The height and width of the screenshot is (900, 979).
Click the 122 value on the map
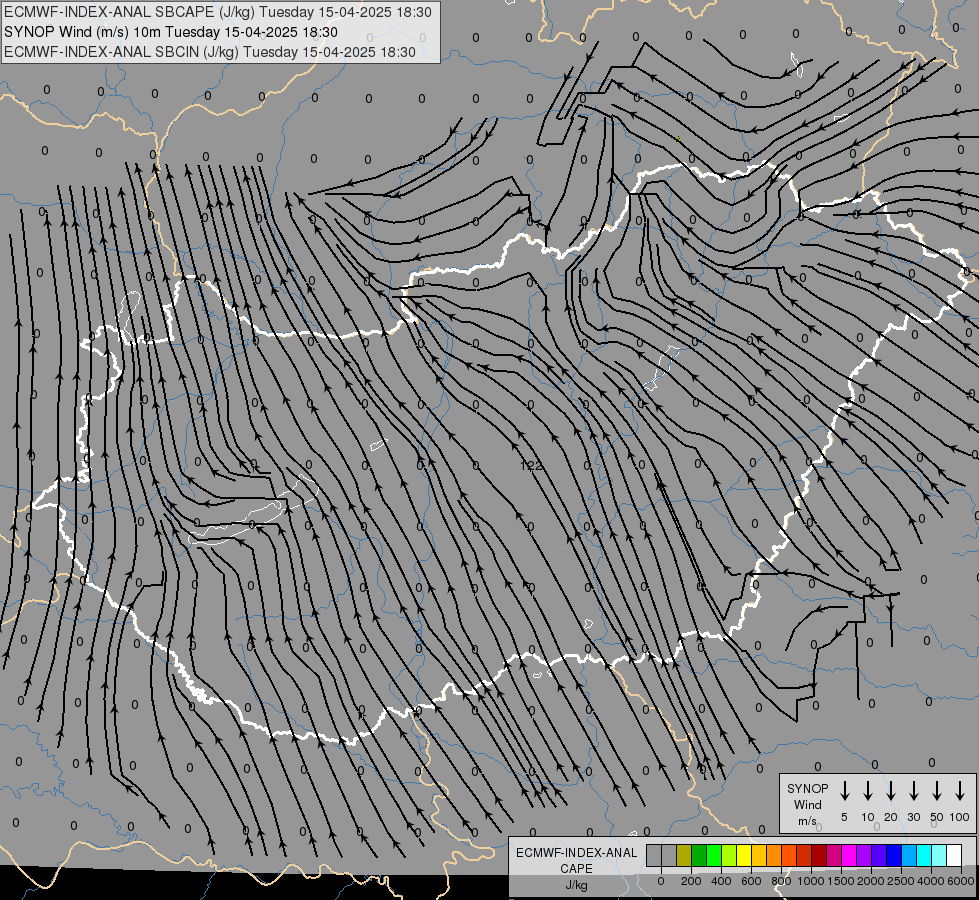(531, 465)
